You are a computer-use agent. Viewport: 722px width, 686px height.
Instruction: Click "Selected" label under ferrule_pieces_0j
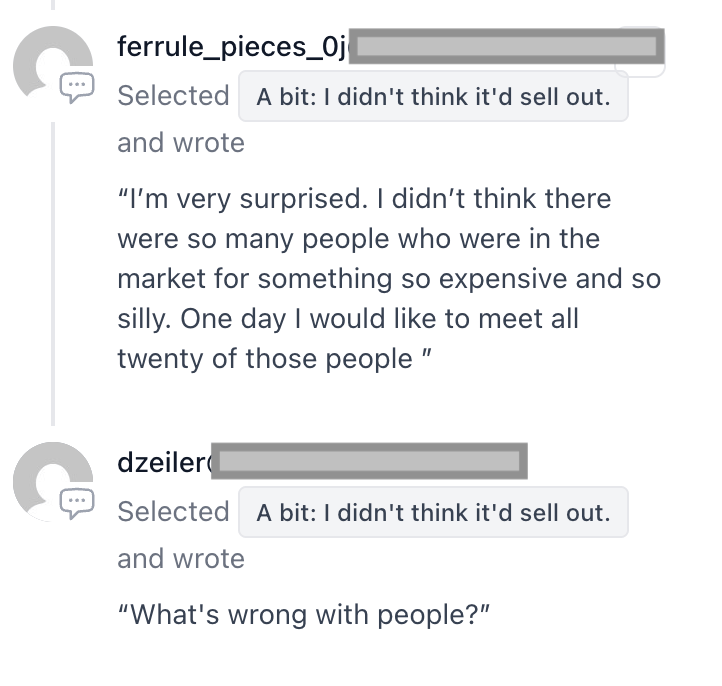(174, 96)
